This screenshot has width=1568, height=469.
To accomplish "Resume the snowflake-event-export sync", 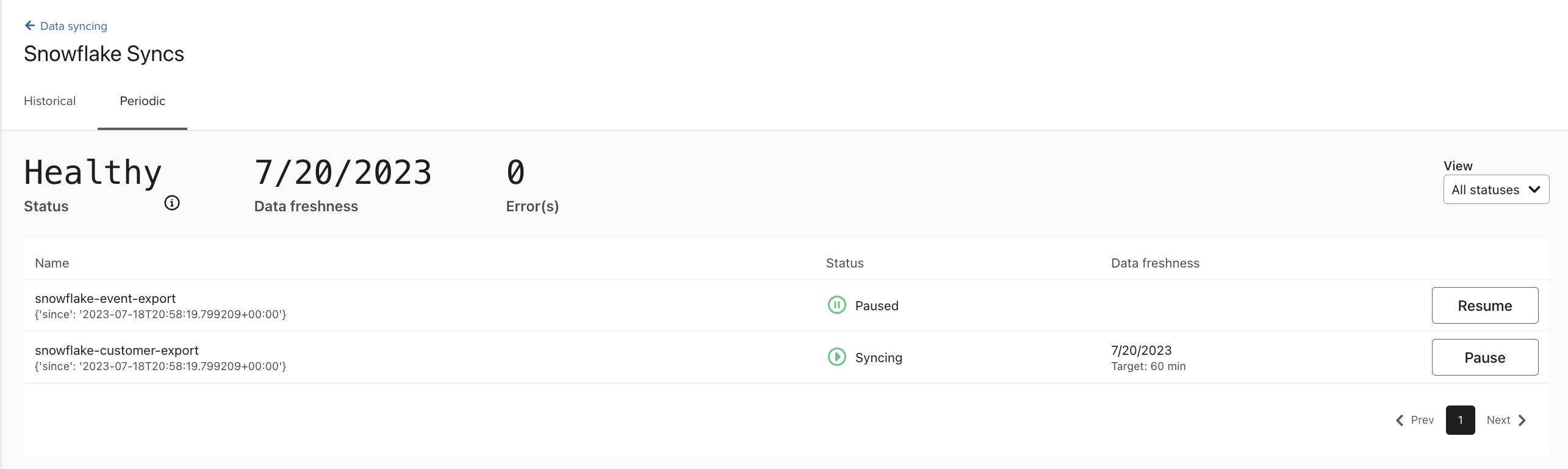I will coord(1484,305).
